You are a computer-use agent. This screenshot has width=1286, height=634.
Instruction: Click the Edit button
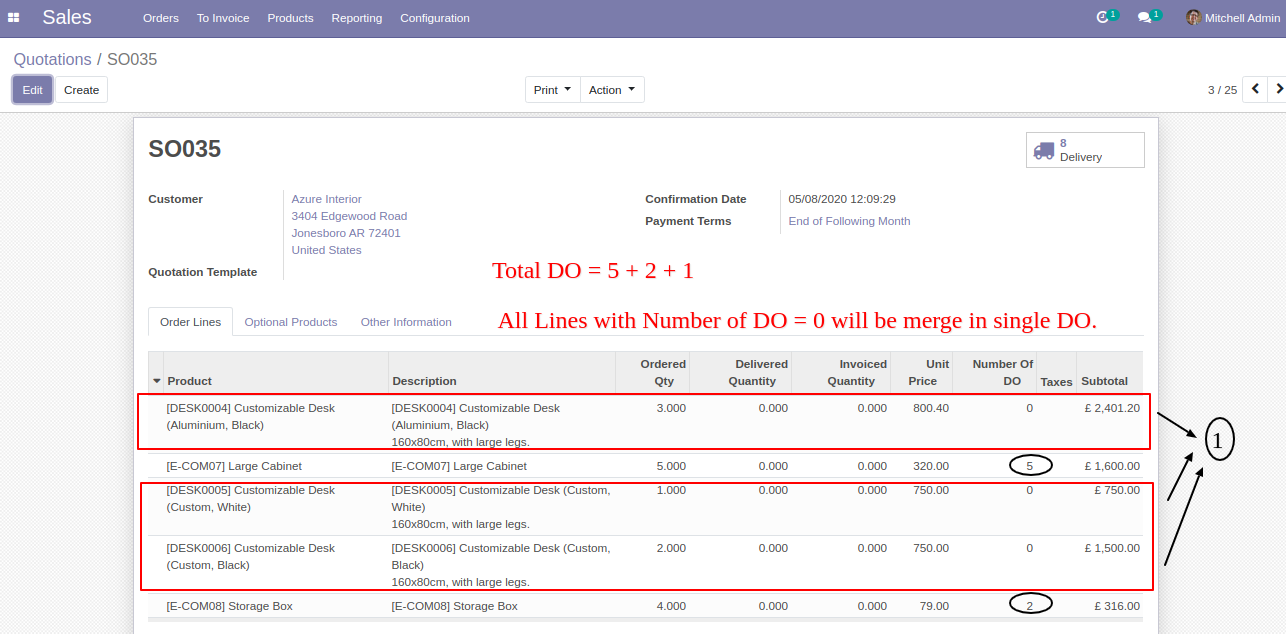[32, 90]
